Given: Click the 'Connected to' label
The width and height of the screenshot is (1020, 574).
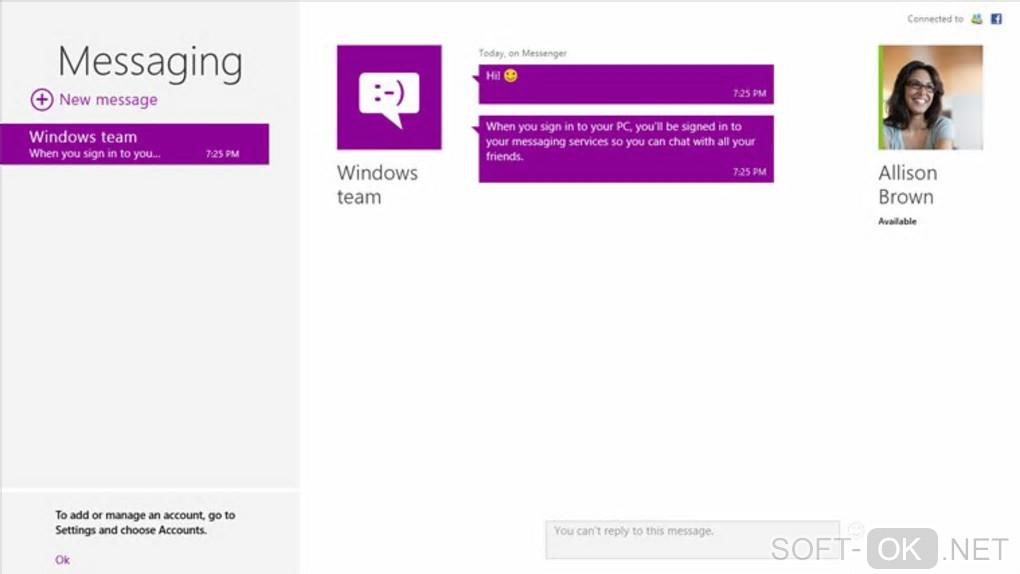Looking at the screenshot, I should (935, 19).
